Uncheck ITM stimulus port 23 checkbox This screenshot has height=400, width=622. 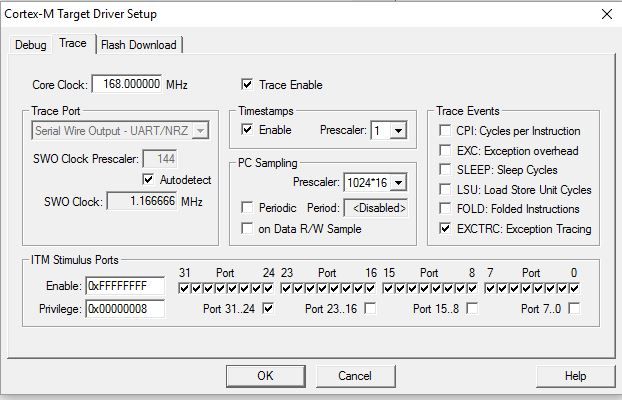click(286, 288)
